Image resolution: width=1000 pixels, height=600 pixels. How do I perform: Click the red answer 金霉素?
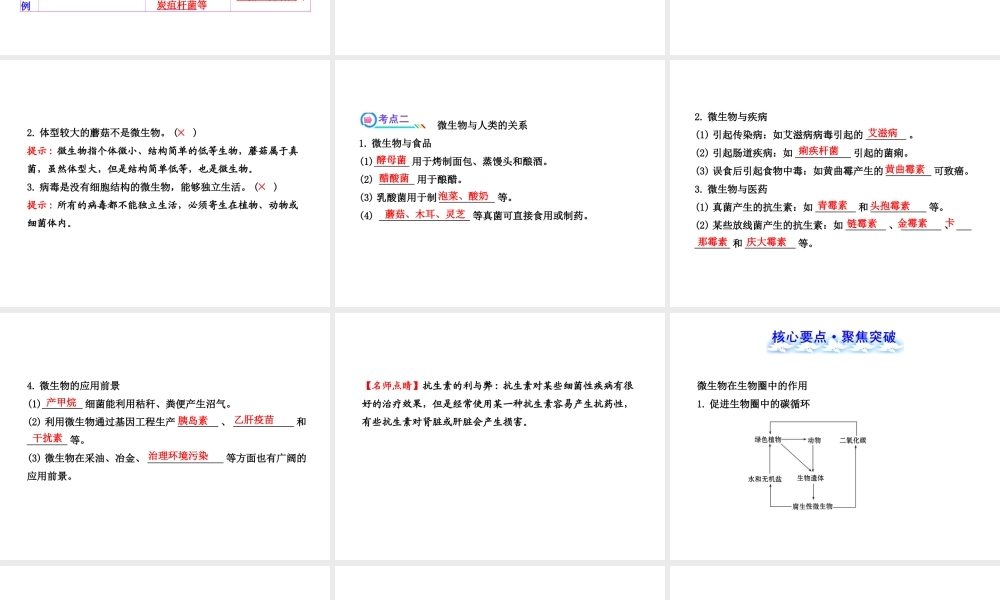[913, 223]
